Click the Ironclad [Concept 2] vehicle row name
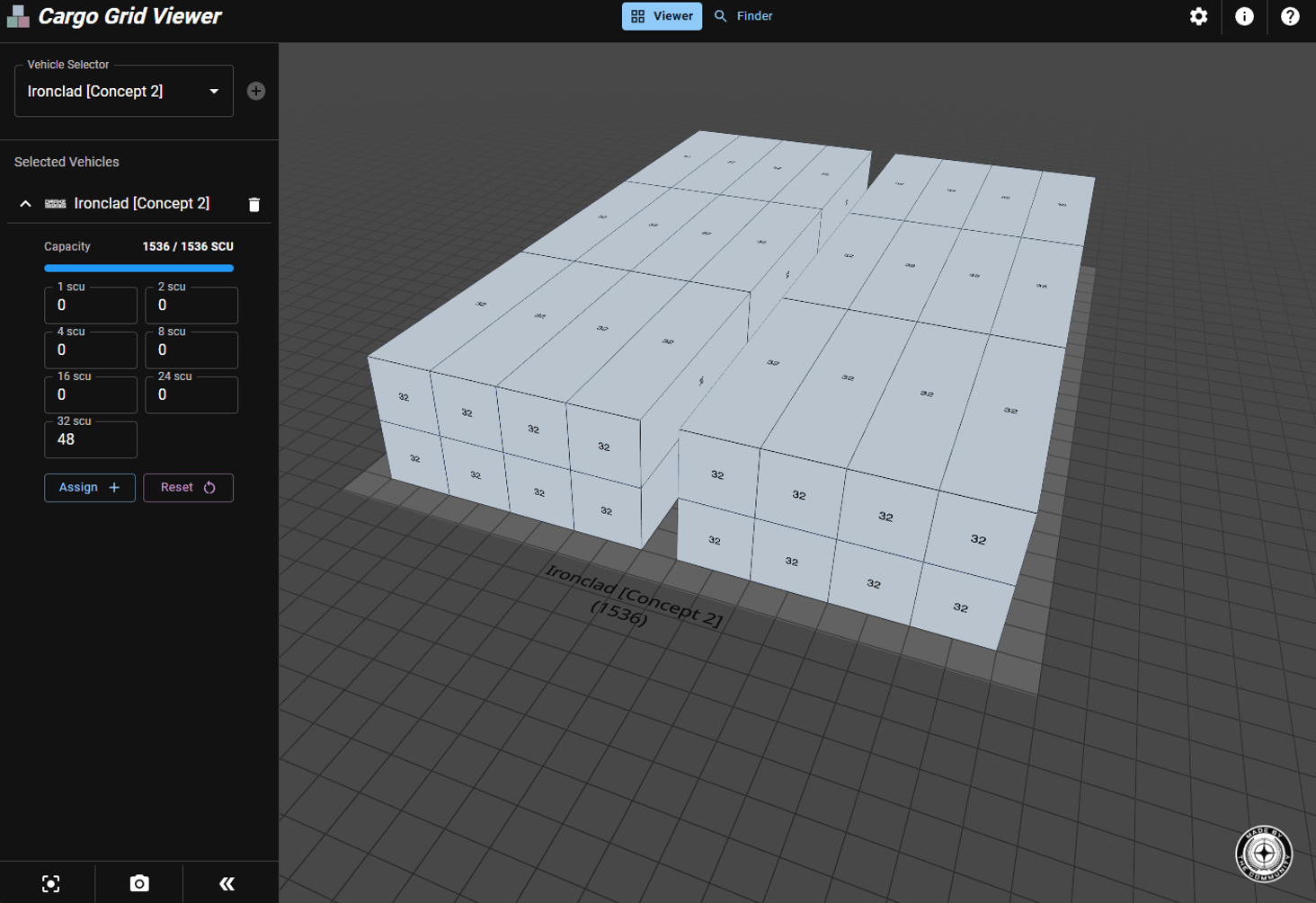The width and height of the screenshot is (1316, 903). (x=142, y=204)
